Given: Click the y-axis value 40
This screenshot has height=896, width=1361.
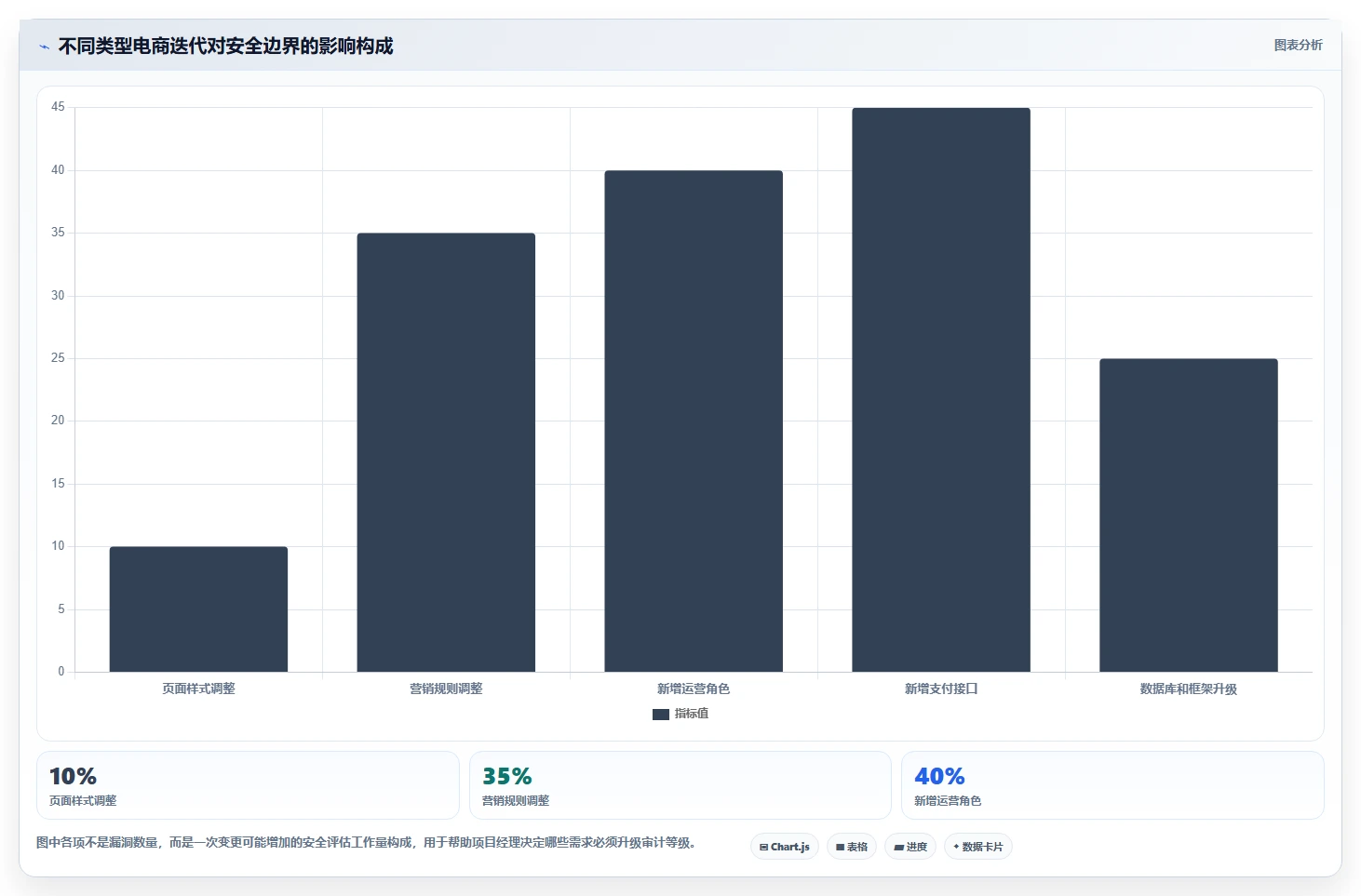Looking at the screenshot, I should coord(58,170).
